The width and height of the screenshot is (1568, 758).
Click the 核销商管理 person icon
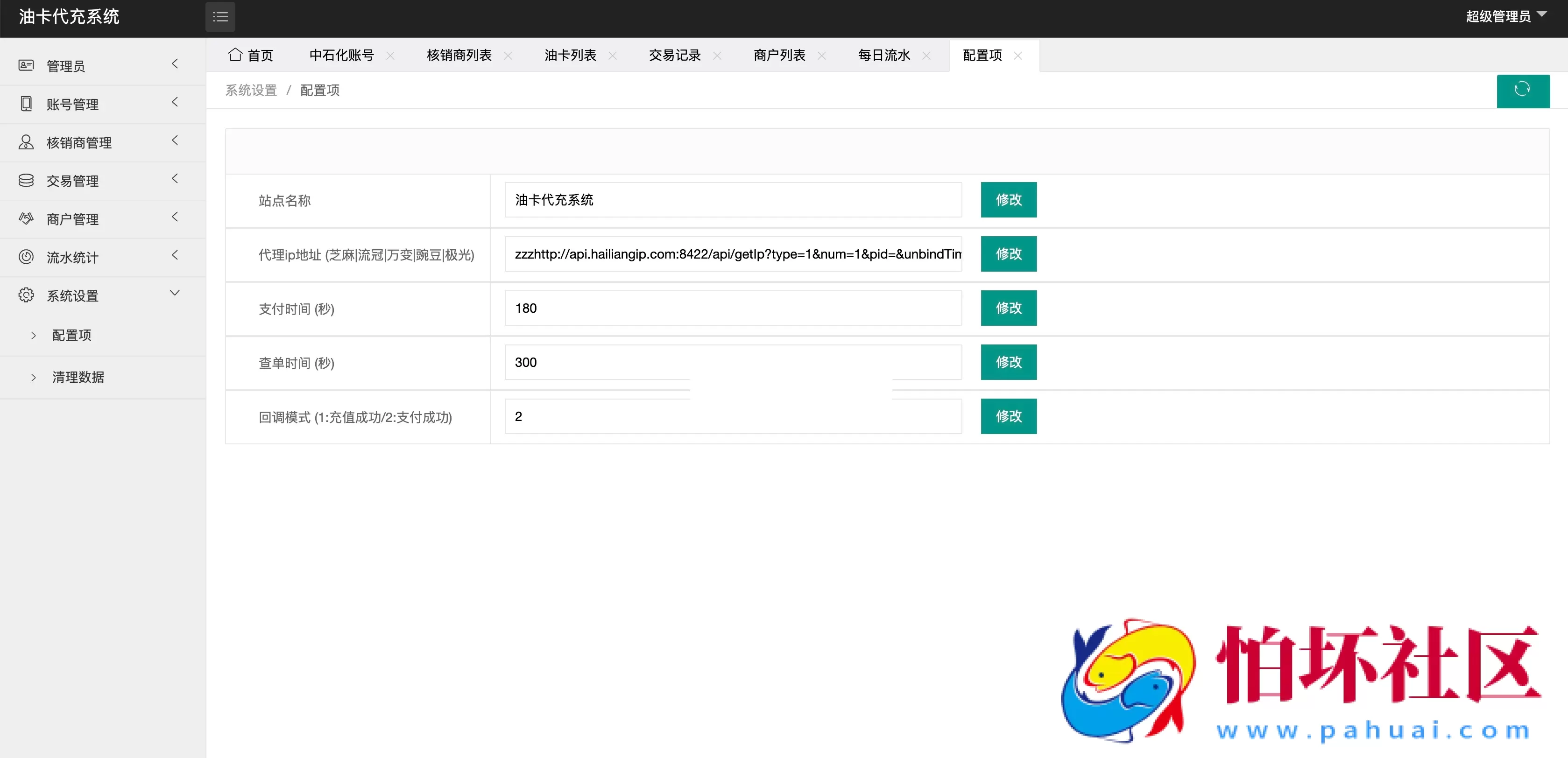click(x=26, y=142)
